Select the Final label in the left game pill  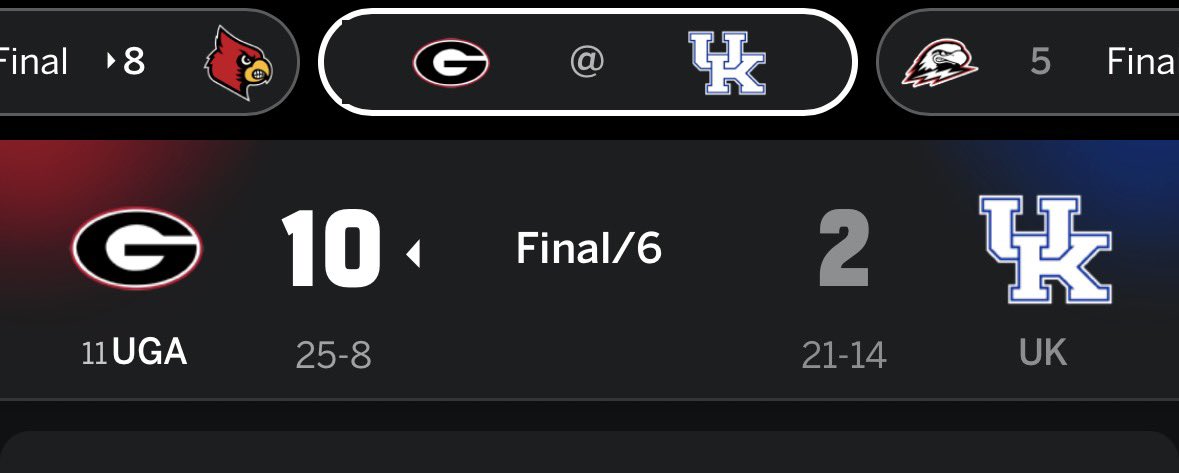pos(33,62)
